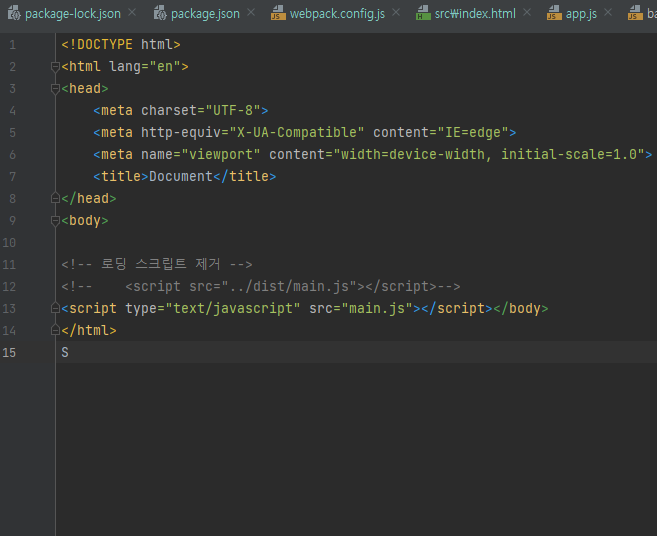Switch to the webpack.config.js tab
The width and height of the screenshot is (657, 536).
click(337, 14)
